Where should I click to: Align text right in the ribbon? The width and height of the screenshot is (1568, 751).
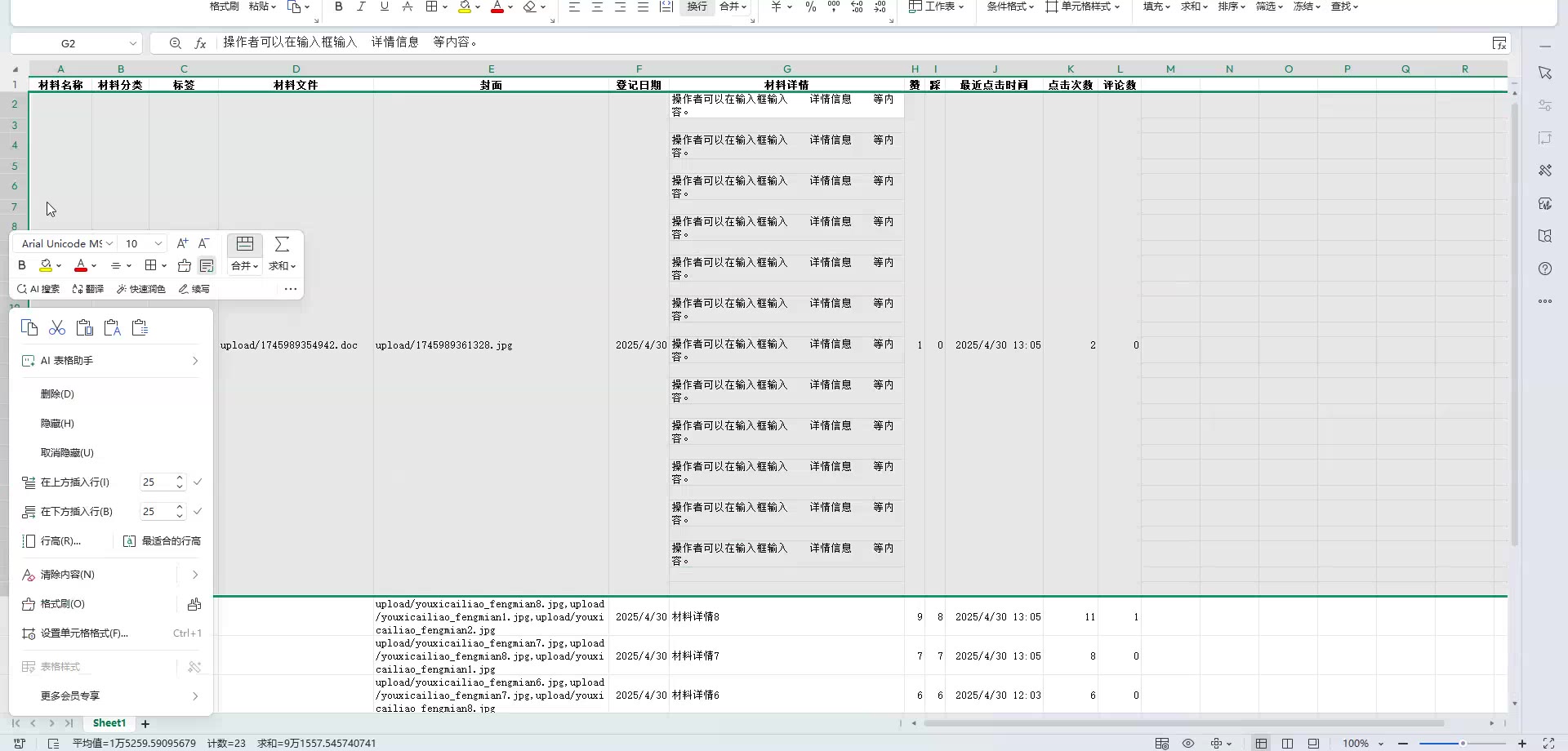[621, 7]
